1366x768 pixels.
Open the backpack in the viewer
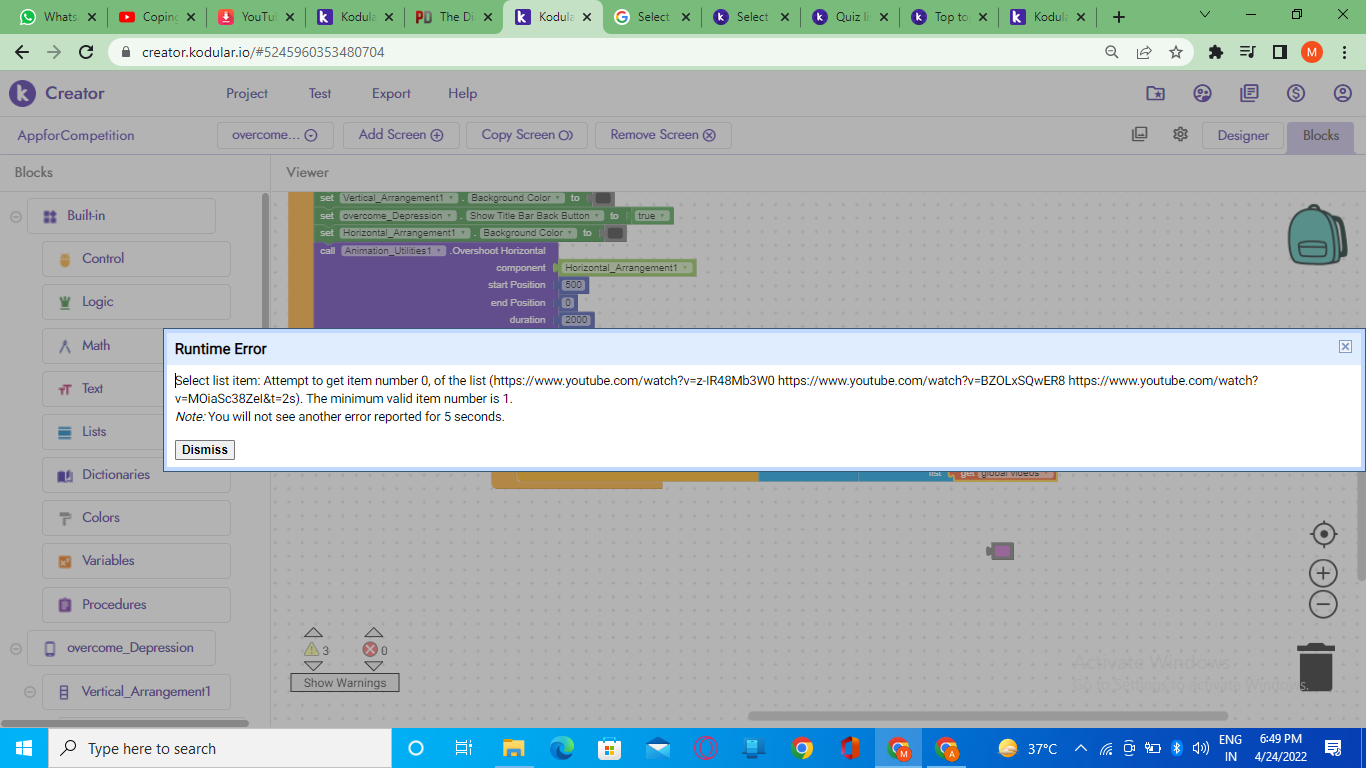(x=1317, y=235)
